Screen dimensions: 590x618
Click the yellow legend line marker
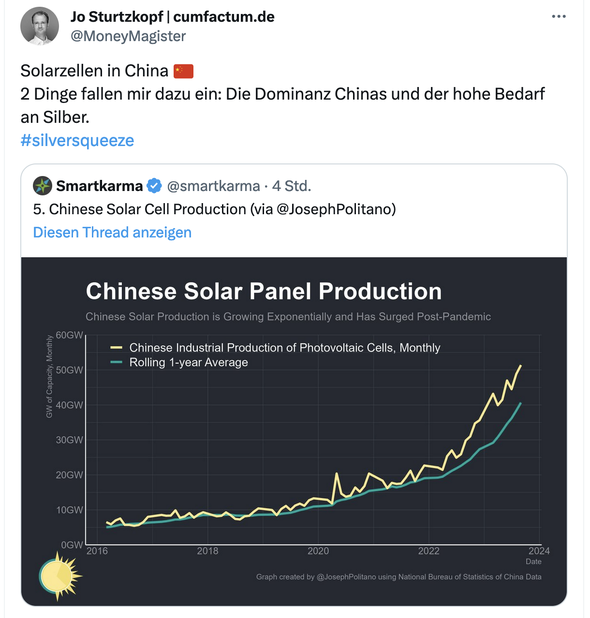point(116,348)
